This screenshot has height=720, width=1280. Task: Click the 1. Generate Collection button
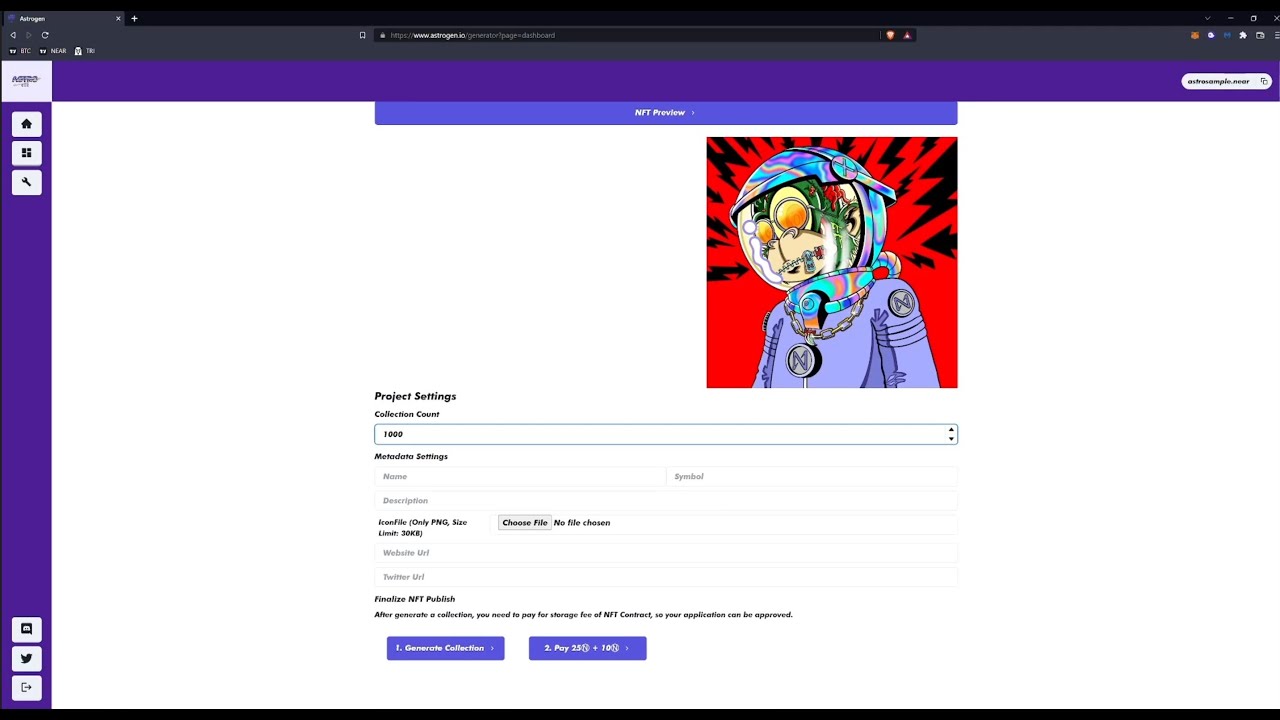[446, 648]
